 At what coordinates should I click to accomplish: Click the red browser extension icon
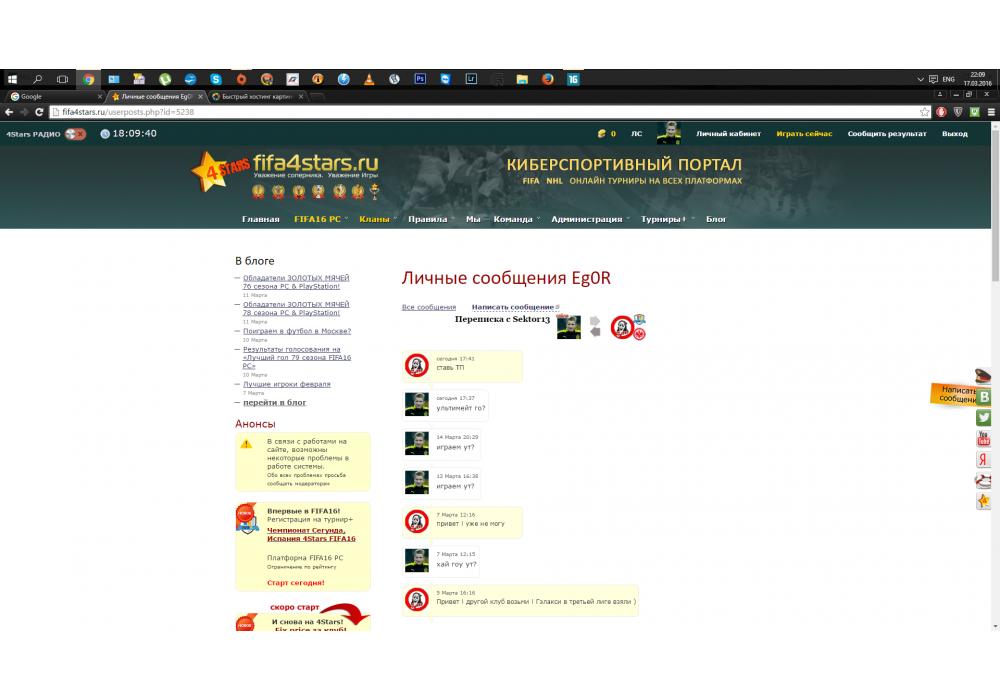pos(941,112)
